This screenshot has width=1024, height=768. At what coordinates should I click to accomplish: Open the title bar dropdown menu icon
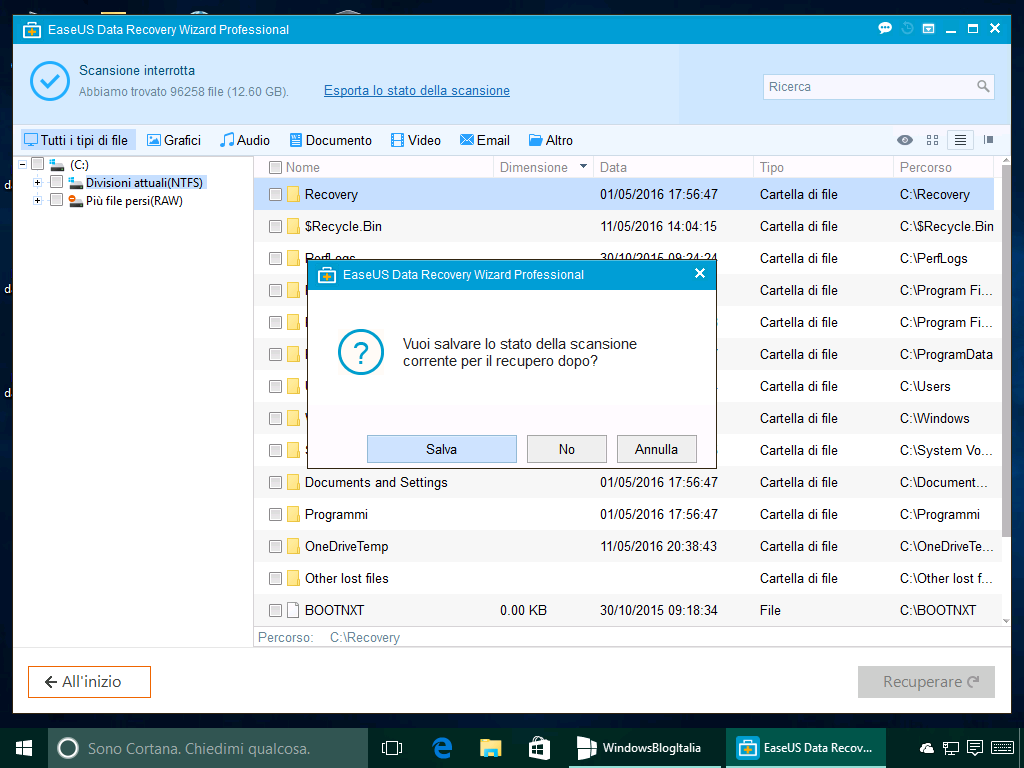(928, 29)
